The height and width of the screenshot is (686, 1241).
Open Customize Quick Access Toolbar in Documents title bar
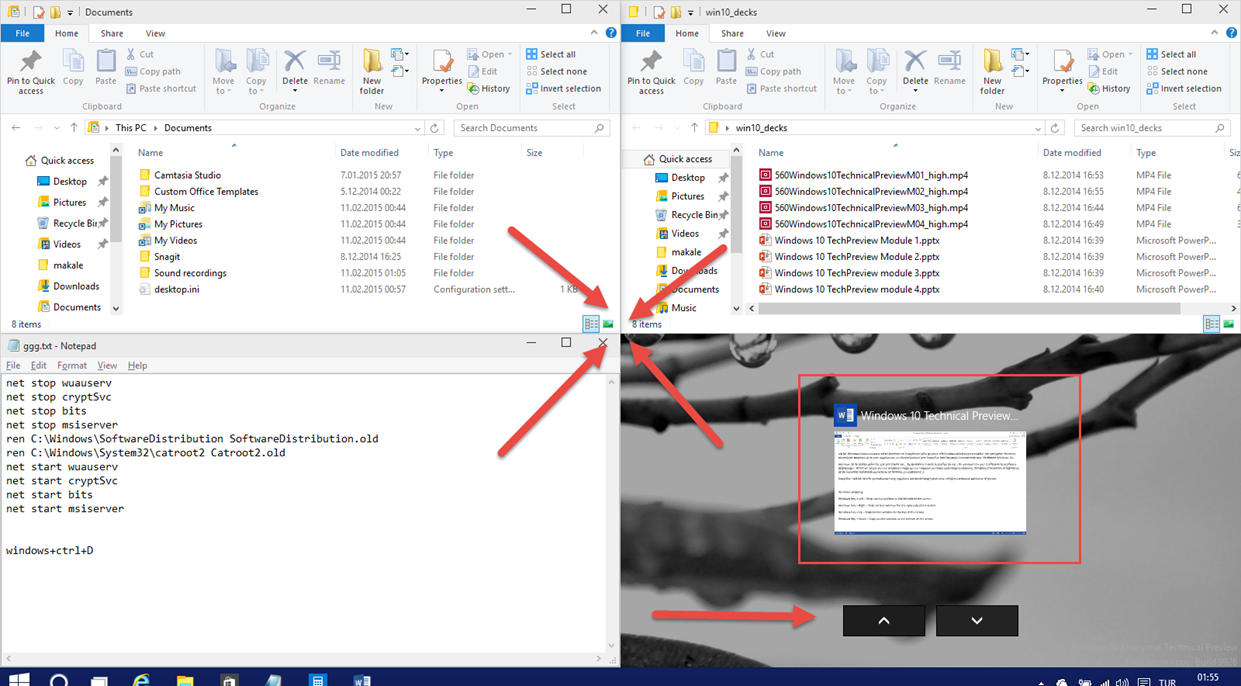point(72,12)
